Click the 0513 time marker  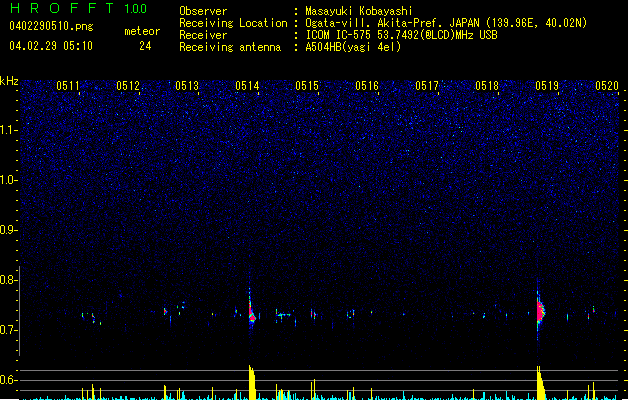pos(187,86)
